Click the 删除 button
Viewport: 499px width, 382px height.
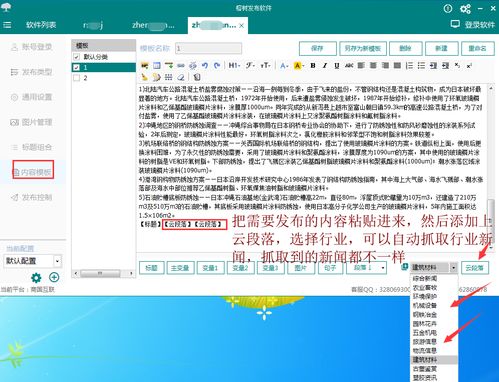click(406, 49)
